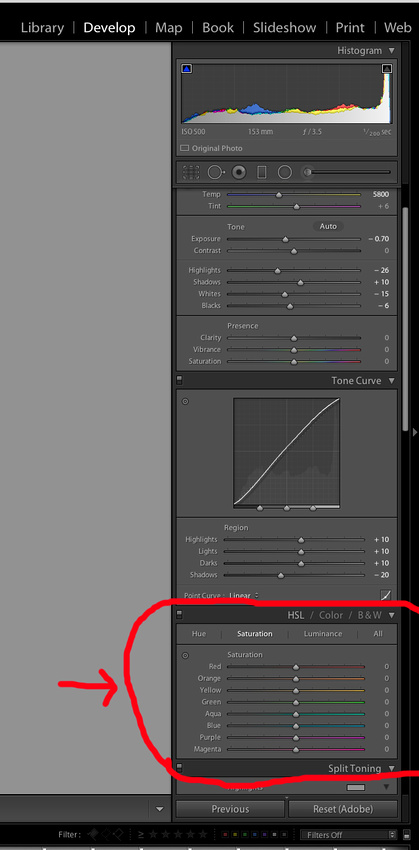Select the Spot Removal tool
The height and width of the screenshot is (850, 419).
216,172
